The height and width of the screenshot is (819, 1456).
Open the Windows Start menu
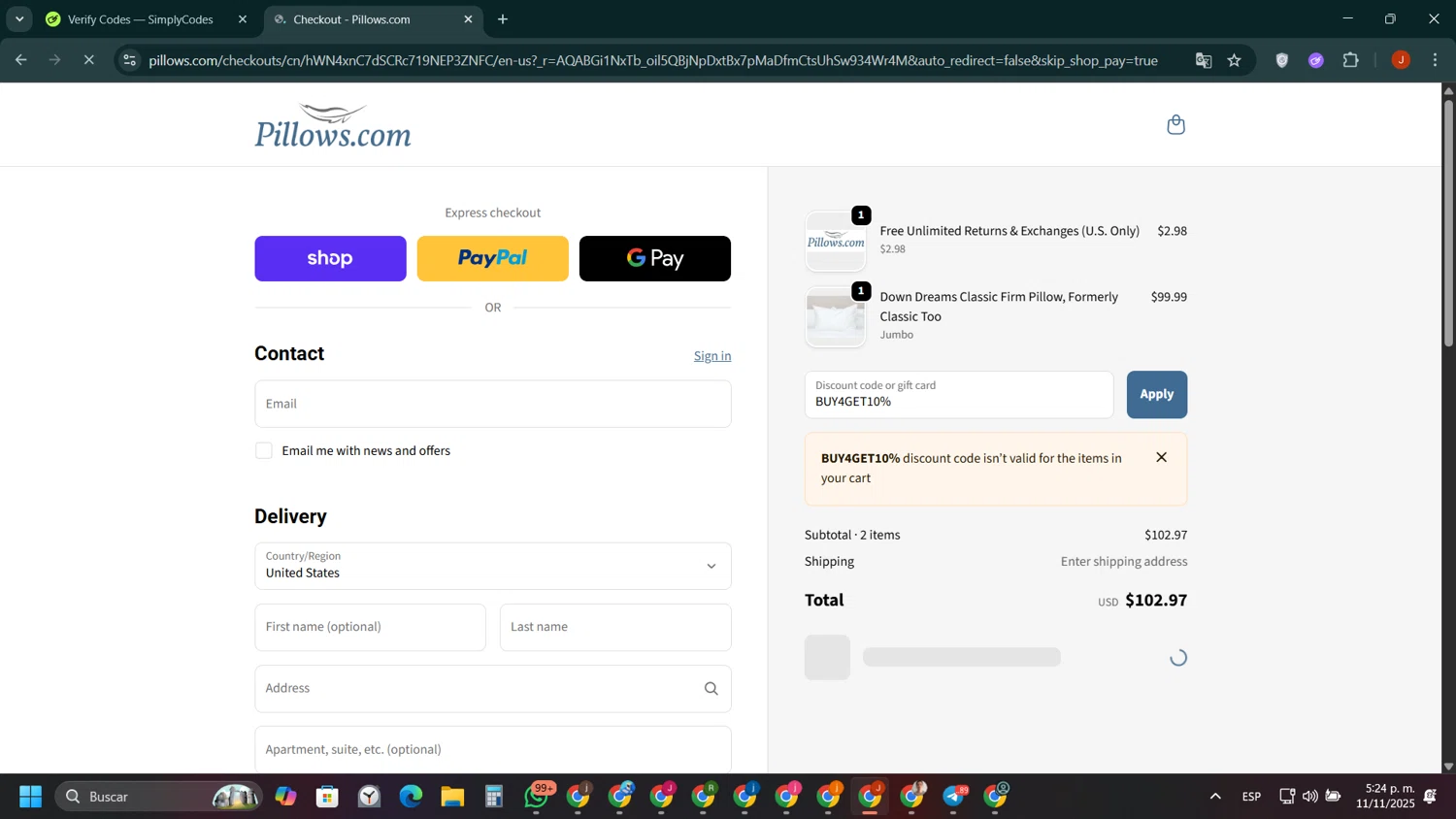coord(30,797)
